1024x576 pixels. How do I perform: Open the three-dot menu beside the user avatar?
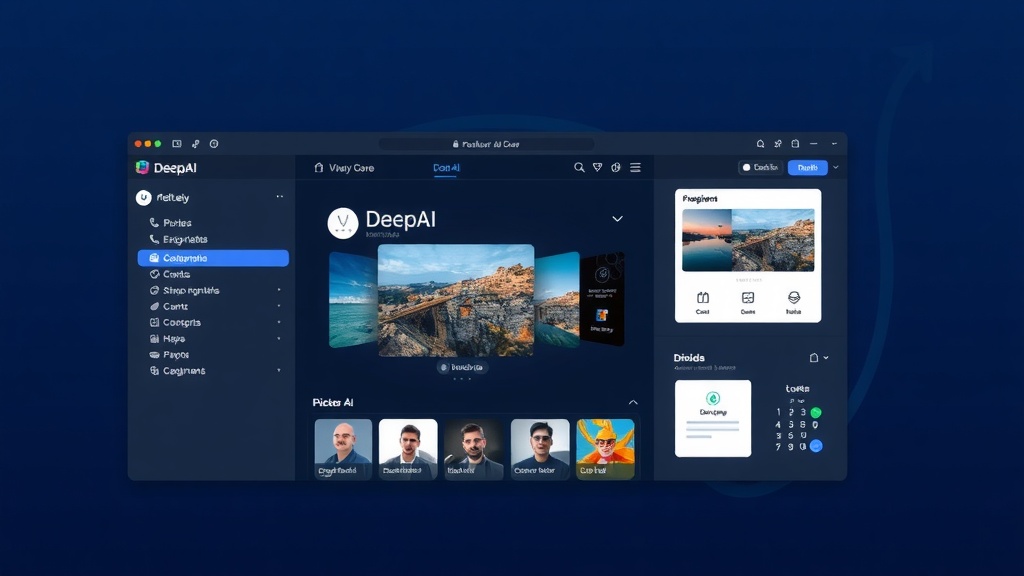[x=278, y=197]
